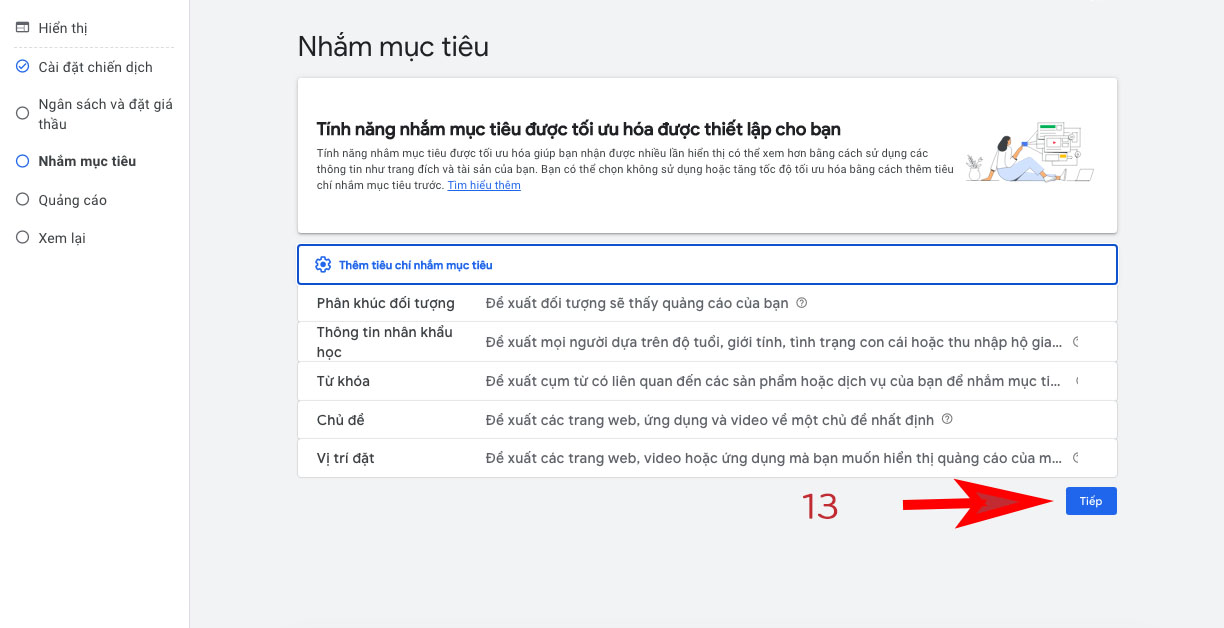This screenshot has height=628, width=1224.
Task: Go to Cài đặt chiến dịch step
Action: 95,67
